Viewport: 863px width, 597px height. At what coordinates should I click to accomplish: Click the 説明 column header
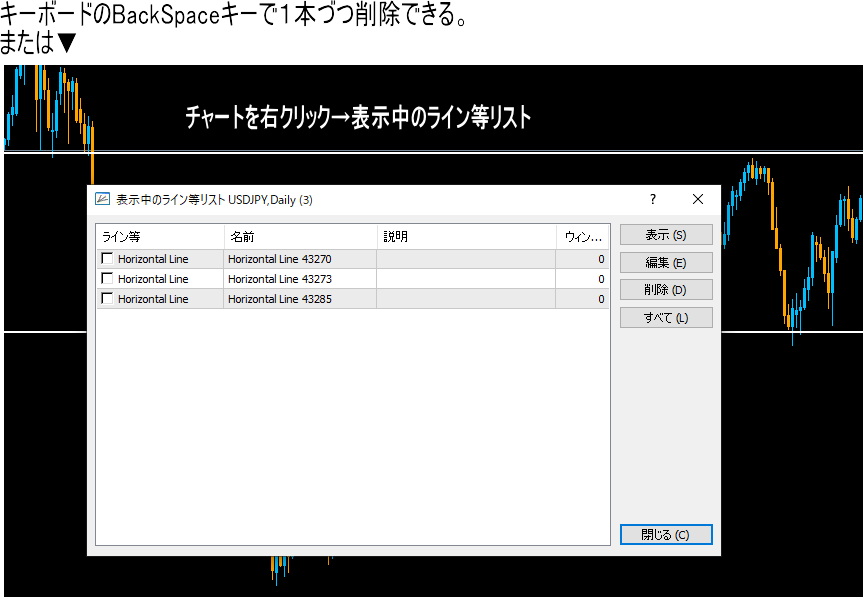(x=465, y=237)
